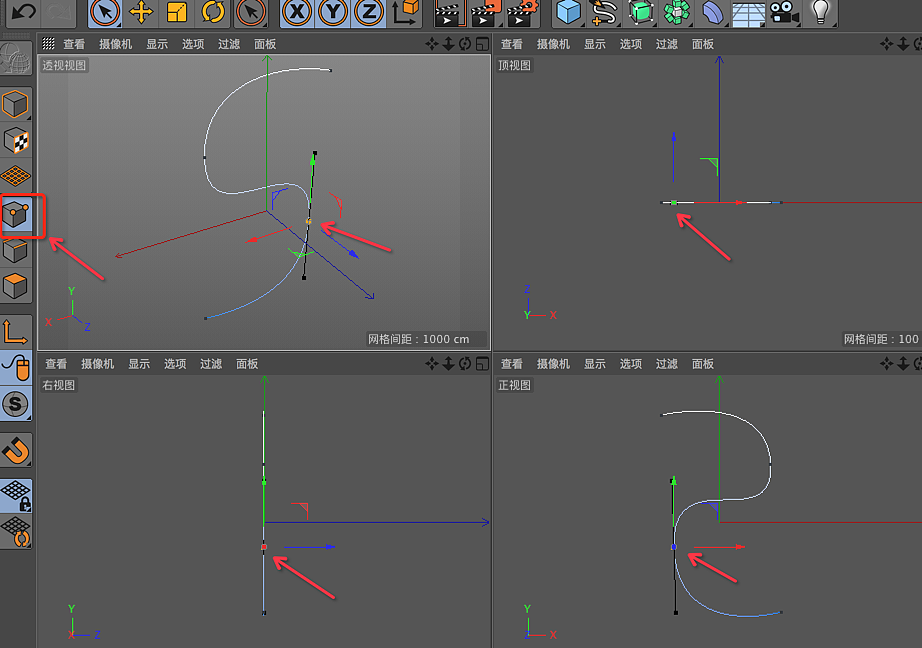Viewport: 922px width, 648px height.
Task: Add a Light object
Action: [x=819, y=14]
